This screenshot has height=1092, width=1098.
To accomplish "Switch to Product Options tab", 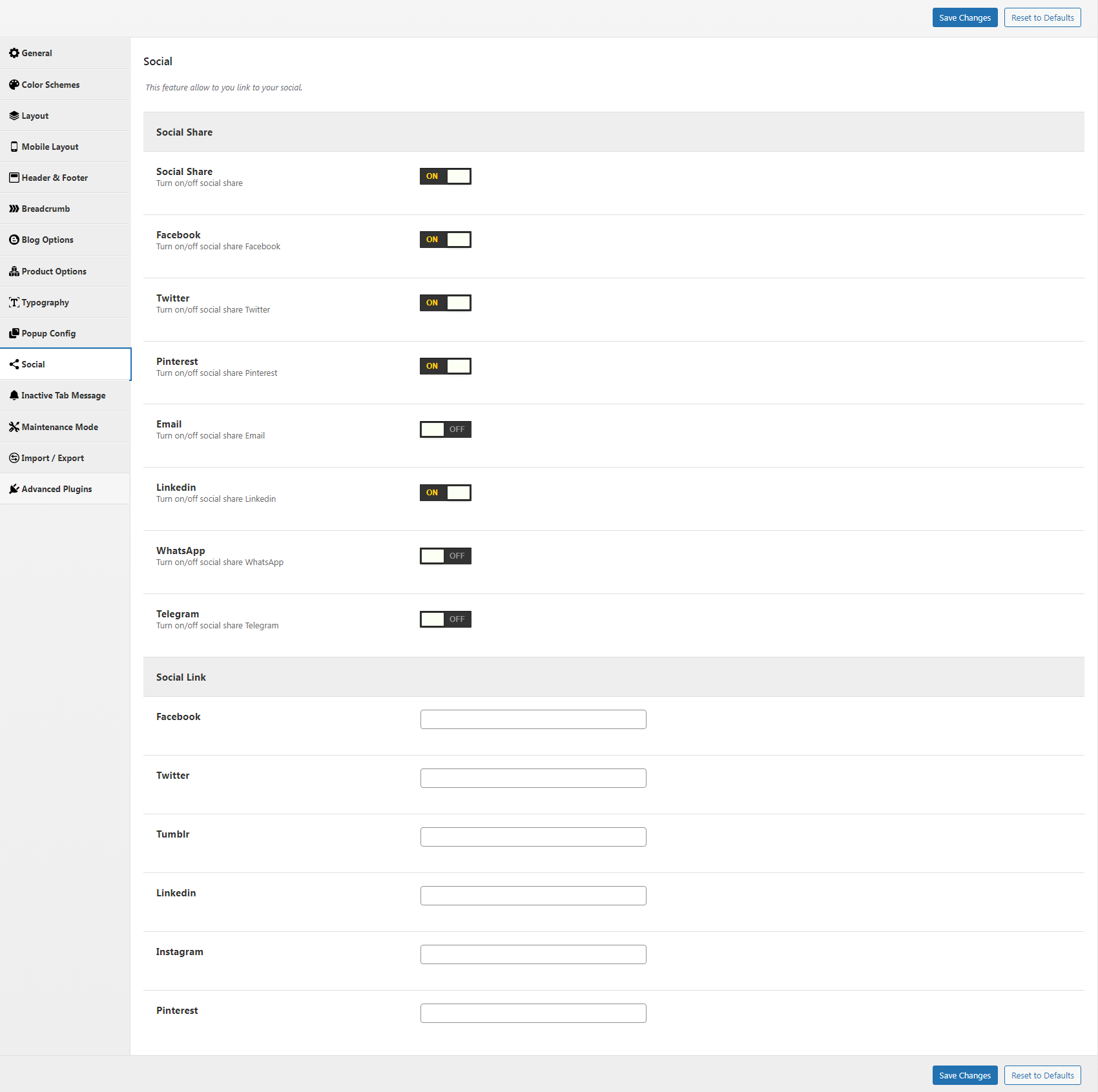I will tap(54, 271).
